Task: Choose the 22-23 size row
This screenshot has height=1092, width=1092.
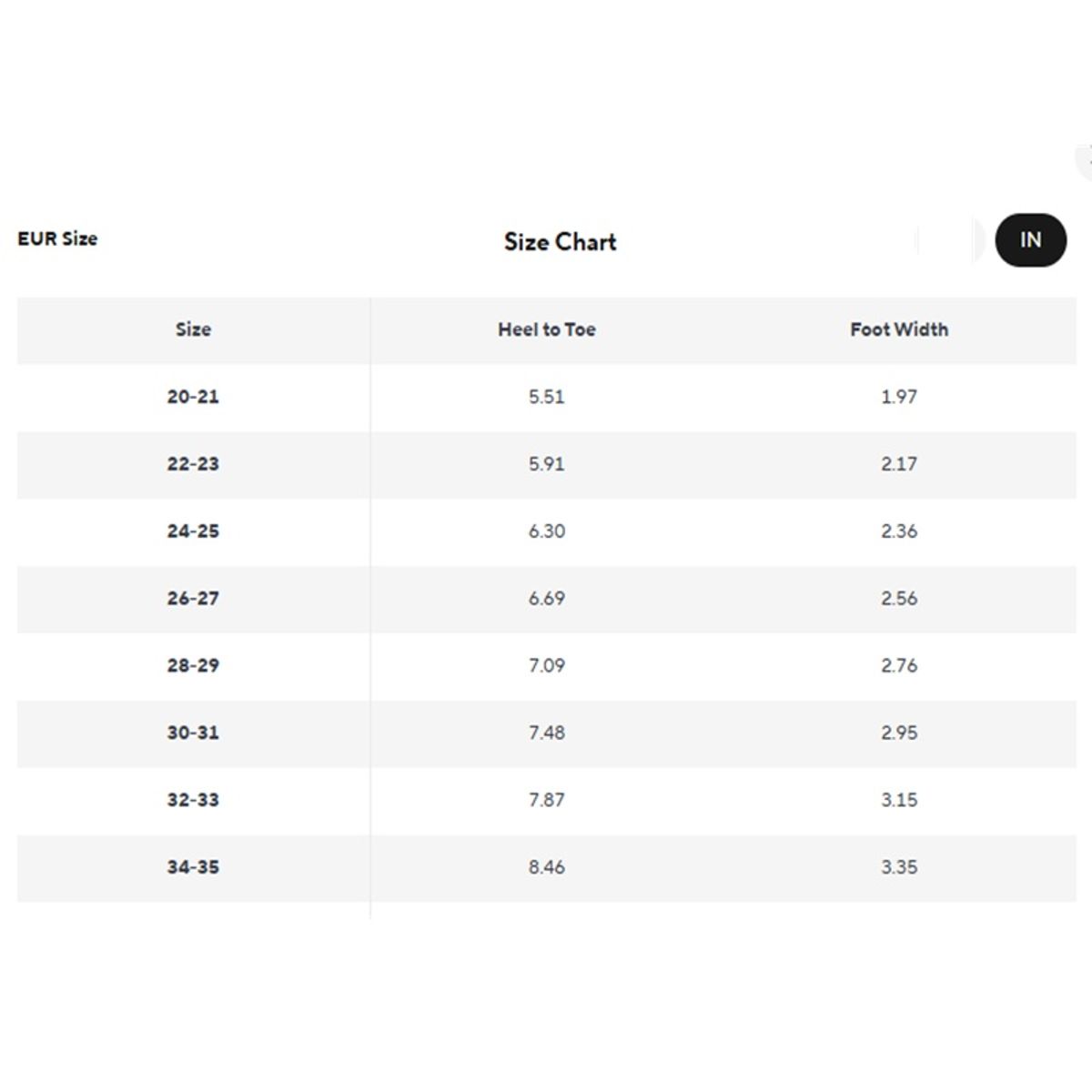Action: tap(546, 464)
